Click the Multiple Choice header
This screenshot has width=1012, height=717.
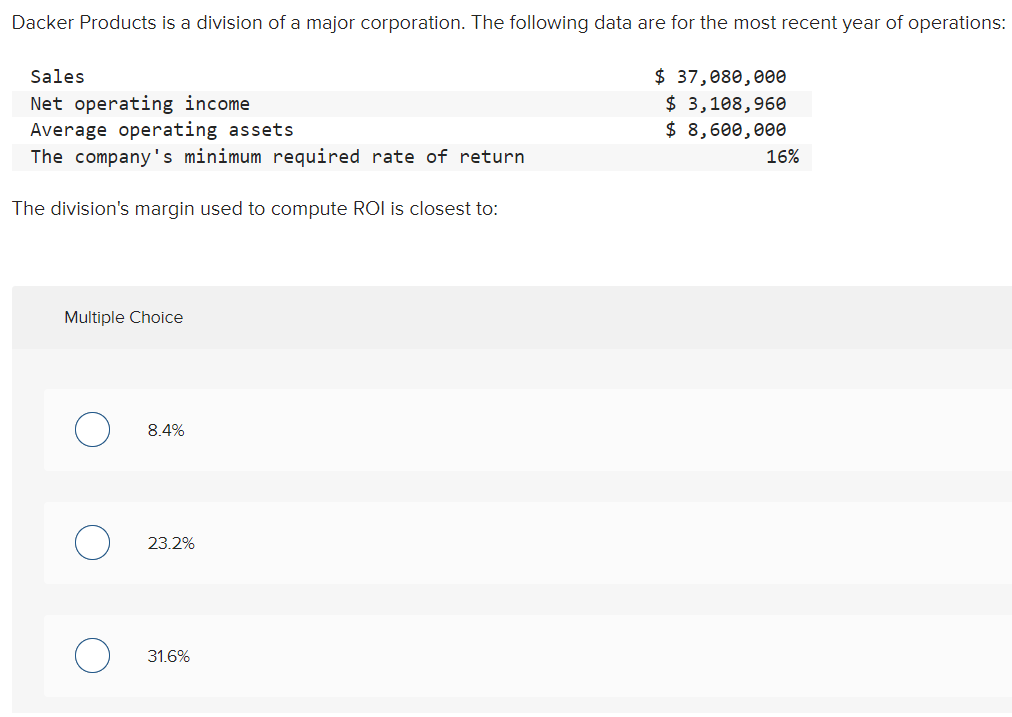coord(123,317)
